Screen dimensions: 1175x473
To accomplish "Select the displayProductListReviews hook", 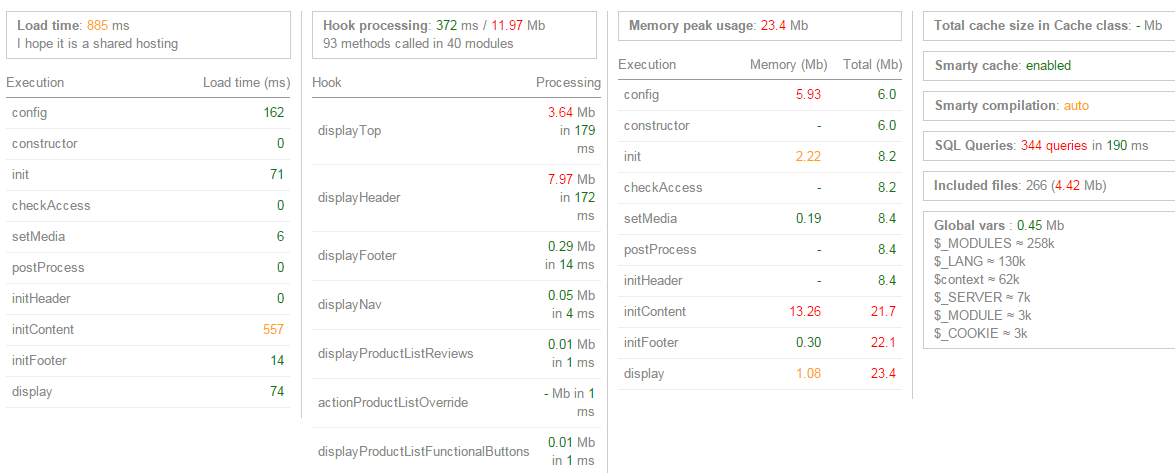I will [395, 353].
